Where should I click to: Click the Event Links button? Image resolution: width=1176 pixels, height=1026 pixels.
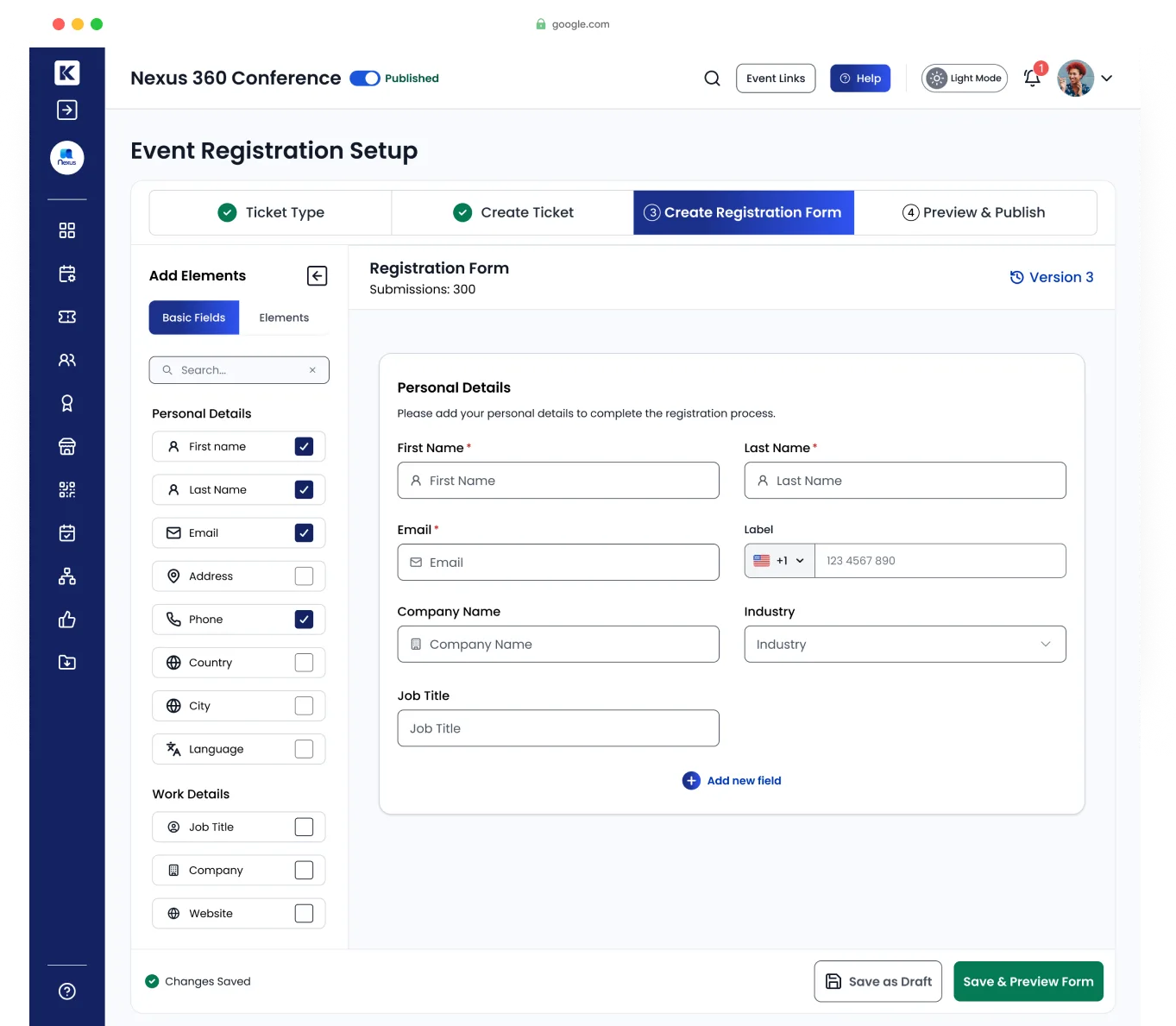click(x=776, y=79)
